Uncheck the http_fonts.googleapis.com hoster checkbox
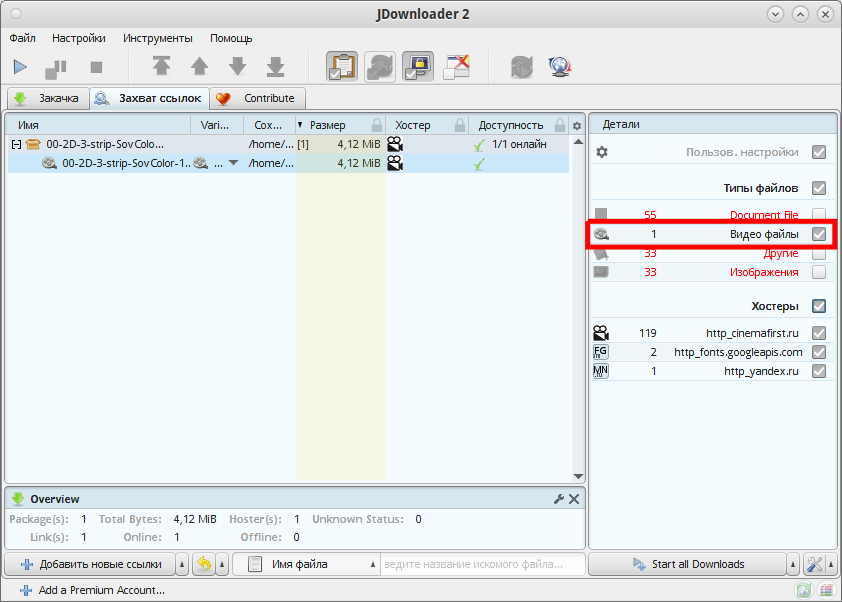Viewport: 842px width, 602px height. (819, 352)
